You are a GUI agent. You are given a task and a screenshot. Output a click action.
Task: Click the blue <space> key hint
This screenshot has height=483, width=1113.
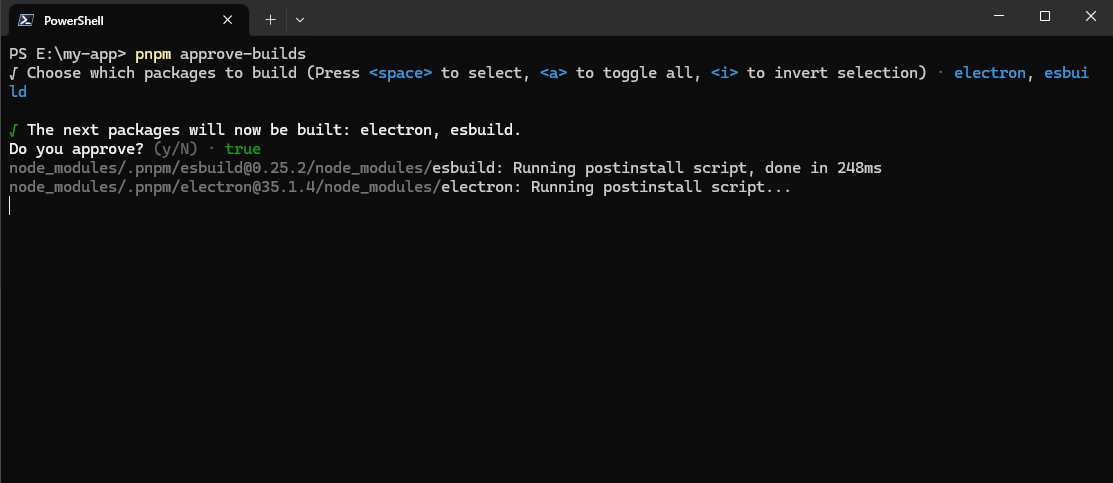[400, 73]
